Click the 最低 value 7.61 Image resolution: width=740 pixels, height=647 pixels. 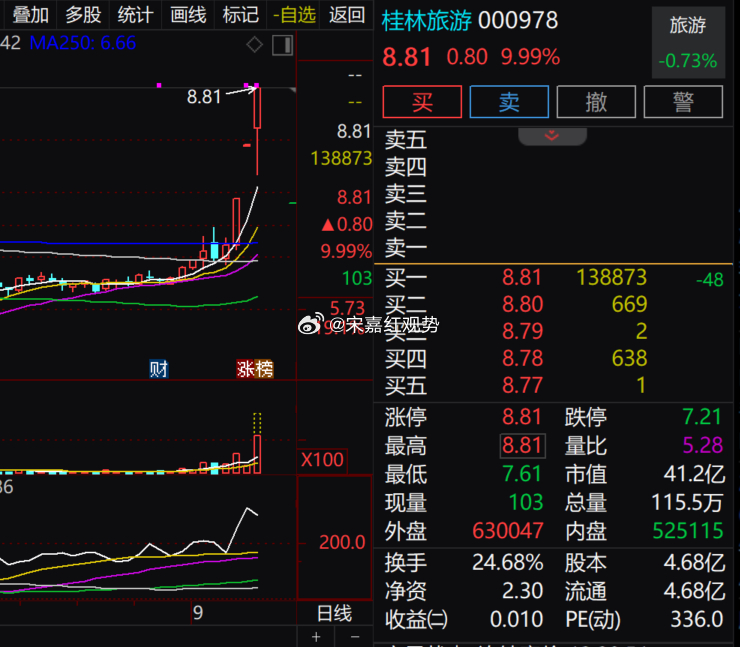tap(522, 474)
